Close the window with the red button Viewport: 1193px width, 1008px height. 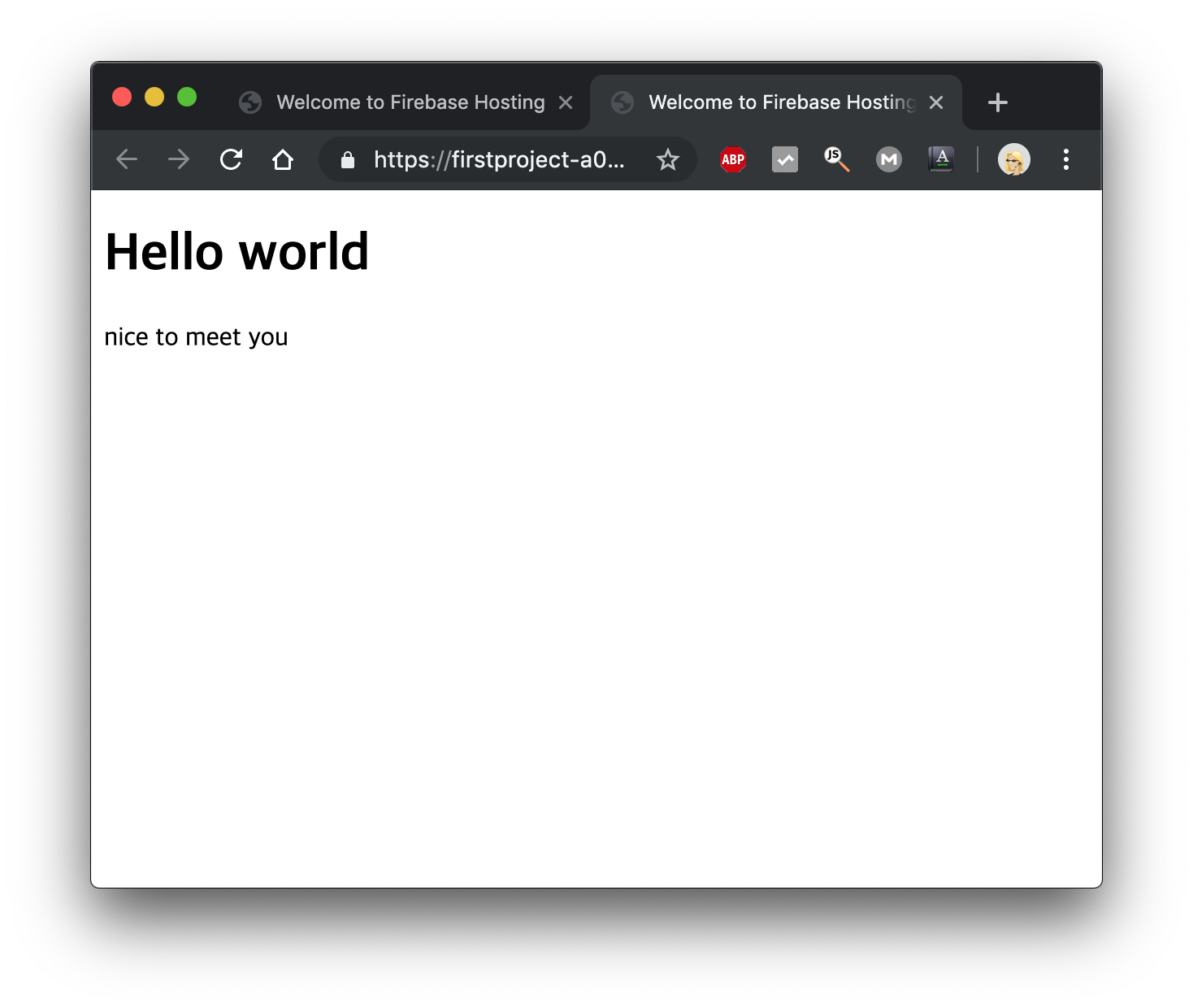(x=122, y=97)
